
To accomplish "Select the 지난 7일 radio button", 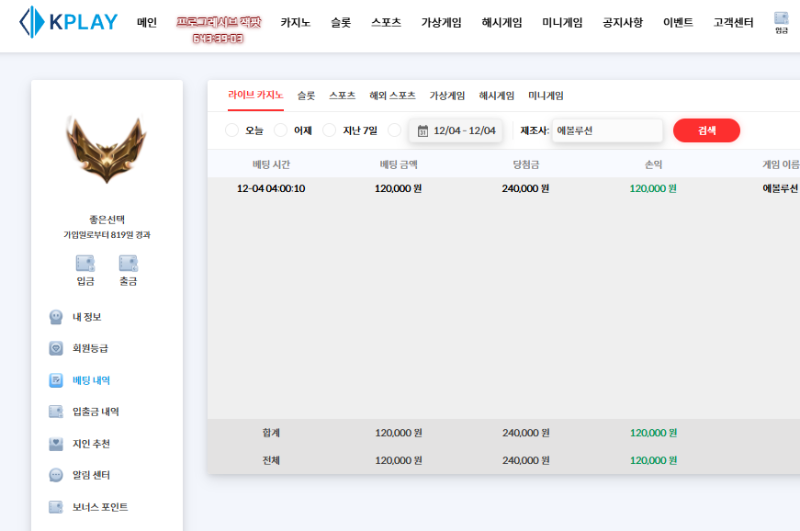I will (x=330, y=130).
